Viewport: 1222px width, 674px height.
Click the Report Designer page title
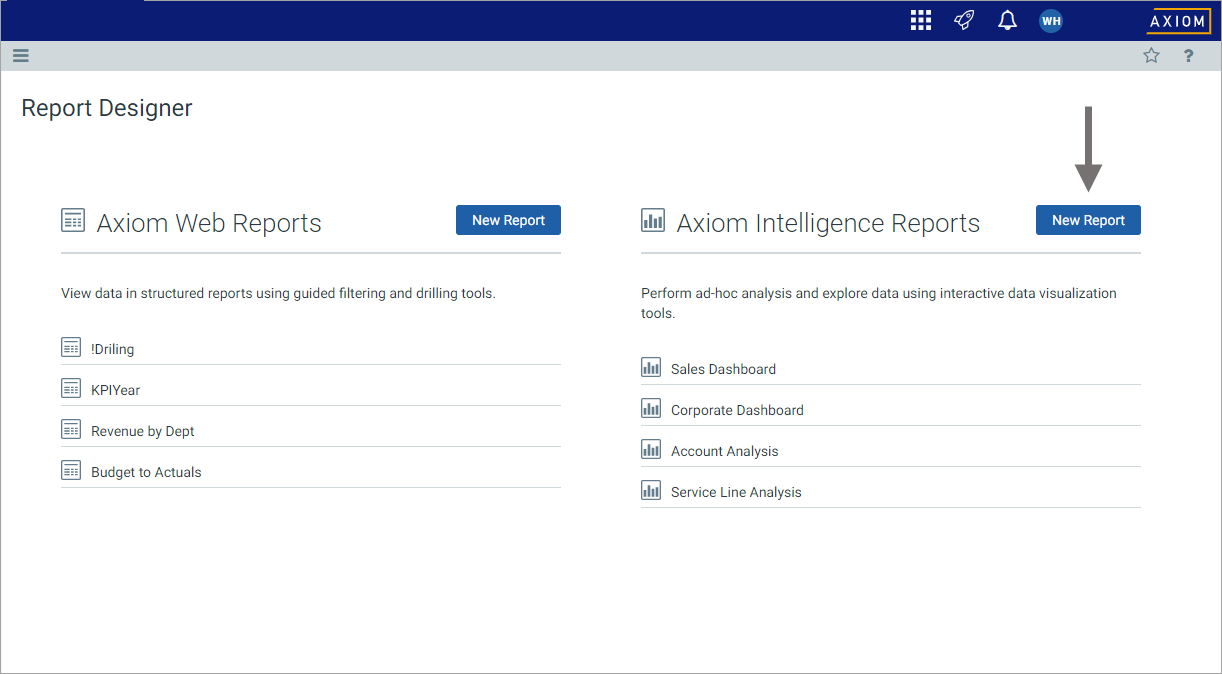coord(107,108)
